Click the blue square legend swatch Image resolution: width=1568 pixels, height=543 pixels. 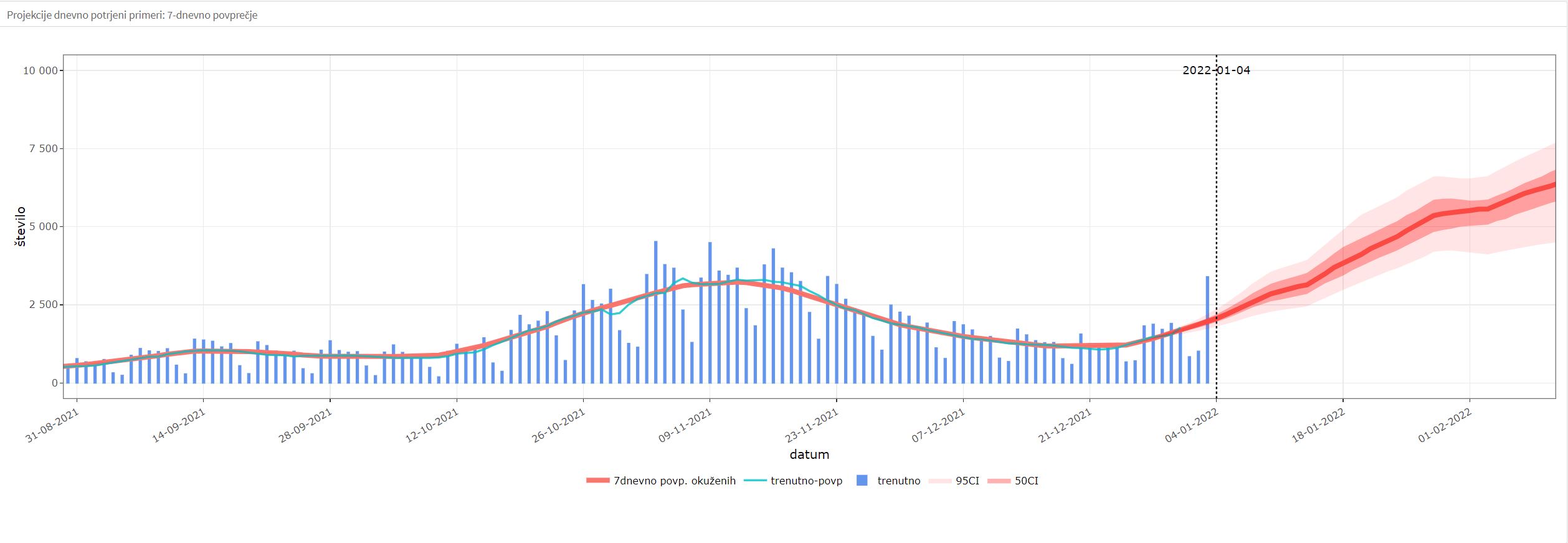862,481
